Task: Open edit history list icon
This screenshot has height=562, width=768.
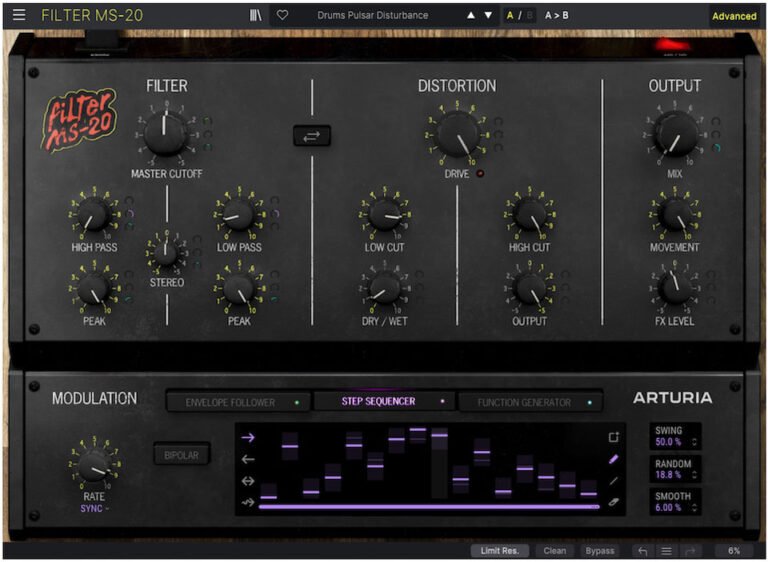Action: (666, 551)
